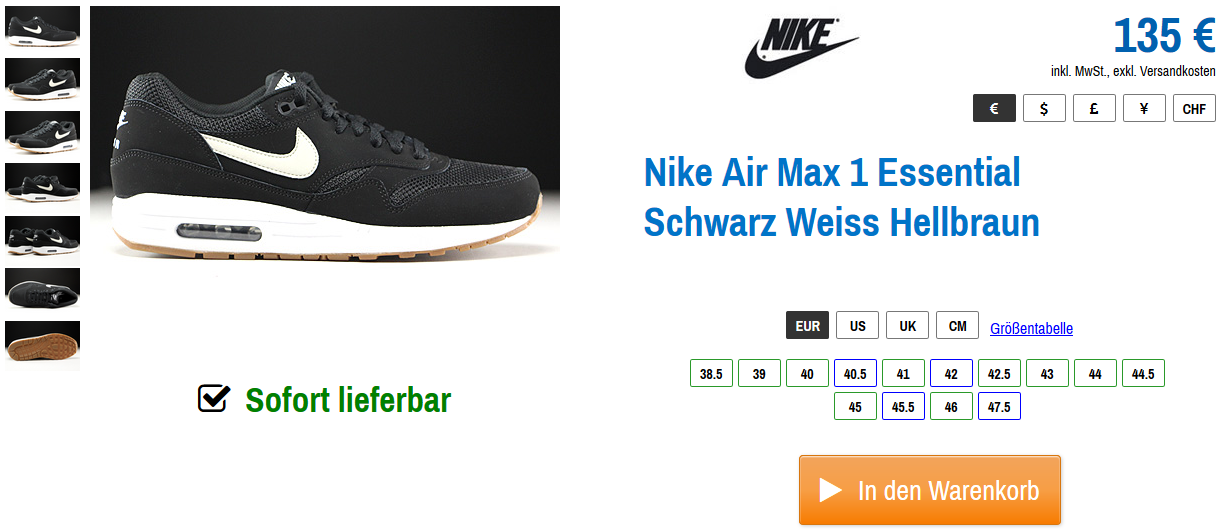Select the EUR size system

807,325
